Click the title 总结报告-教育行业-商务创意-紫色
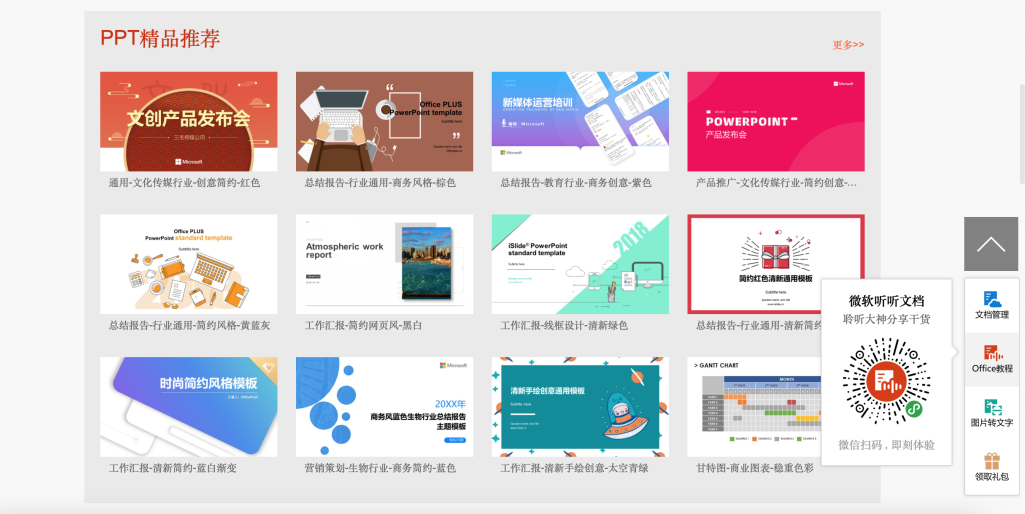 tap(576, 182)
